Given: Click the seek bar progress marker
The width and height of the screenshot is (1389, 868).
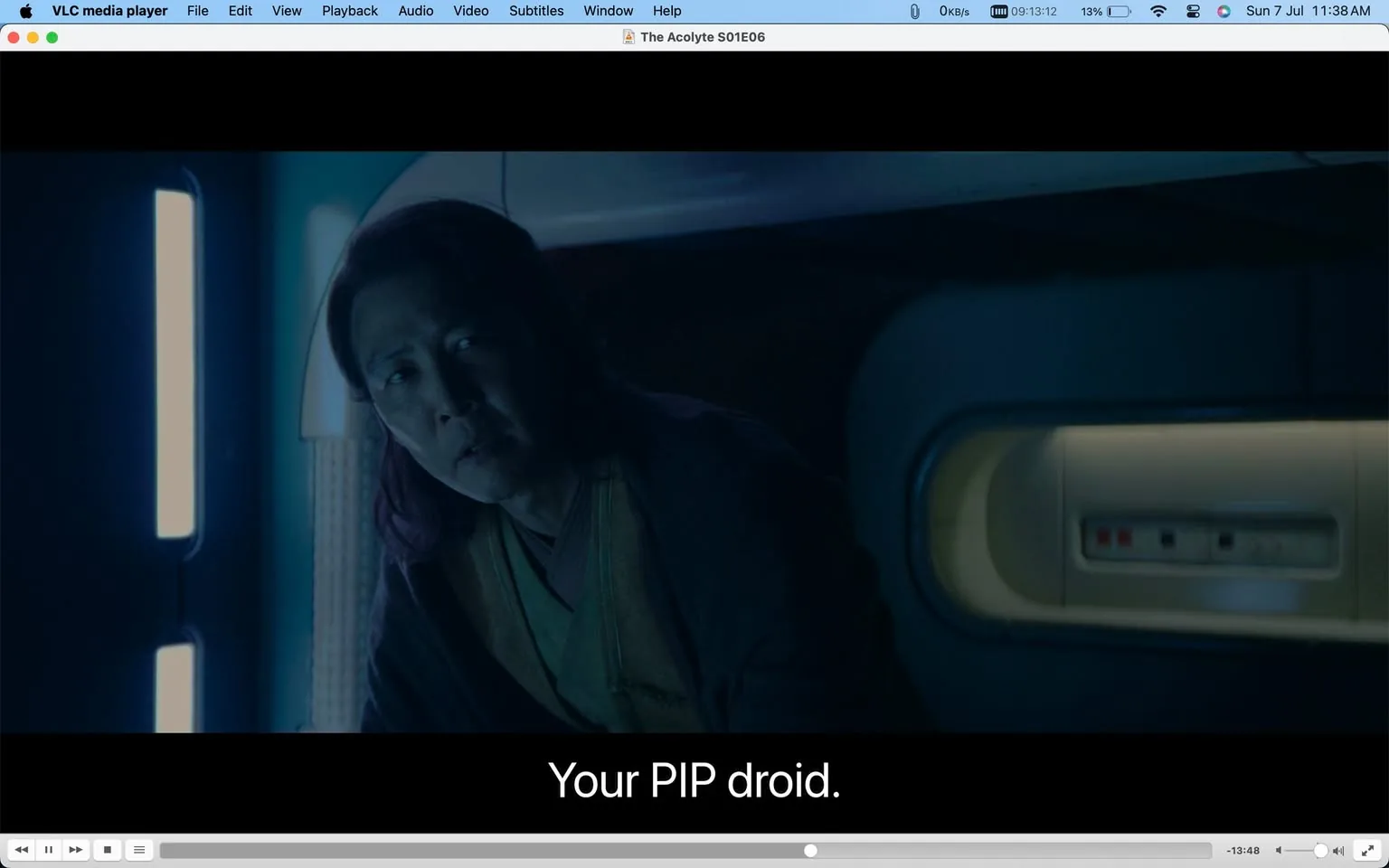Looking at the screenshot, I should [x=810, y=850].
